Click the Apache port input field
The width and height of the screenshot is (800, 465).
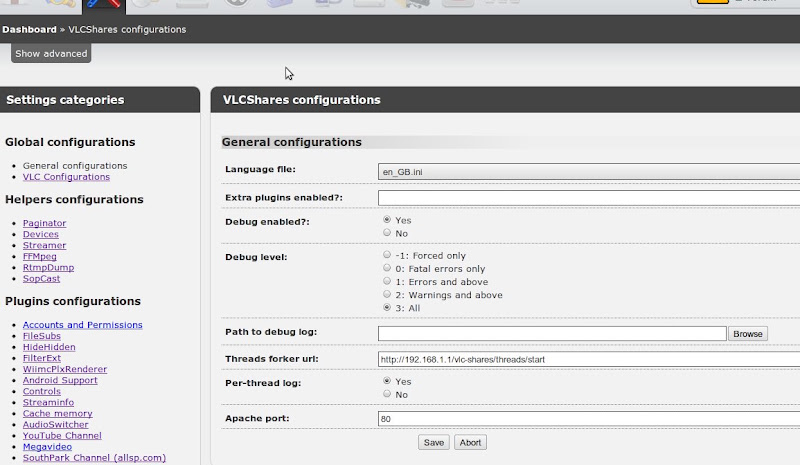click(589, 419)
